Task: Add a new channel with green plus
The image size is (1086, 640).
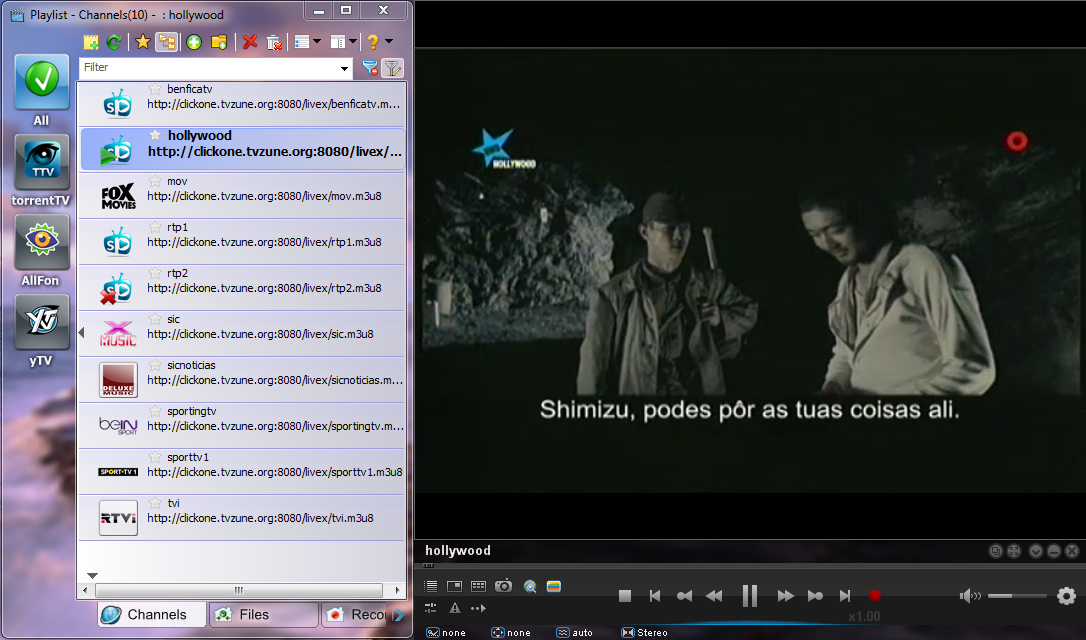Action: [x=194, y=42]
